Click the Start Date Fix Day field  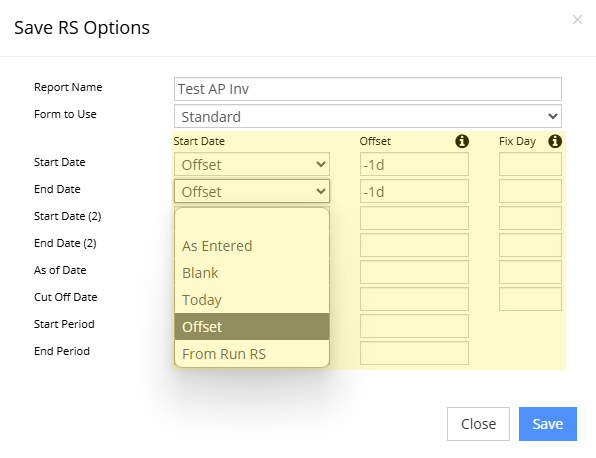530,164
